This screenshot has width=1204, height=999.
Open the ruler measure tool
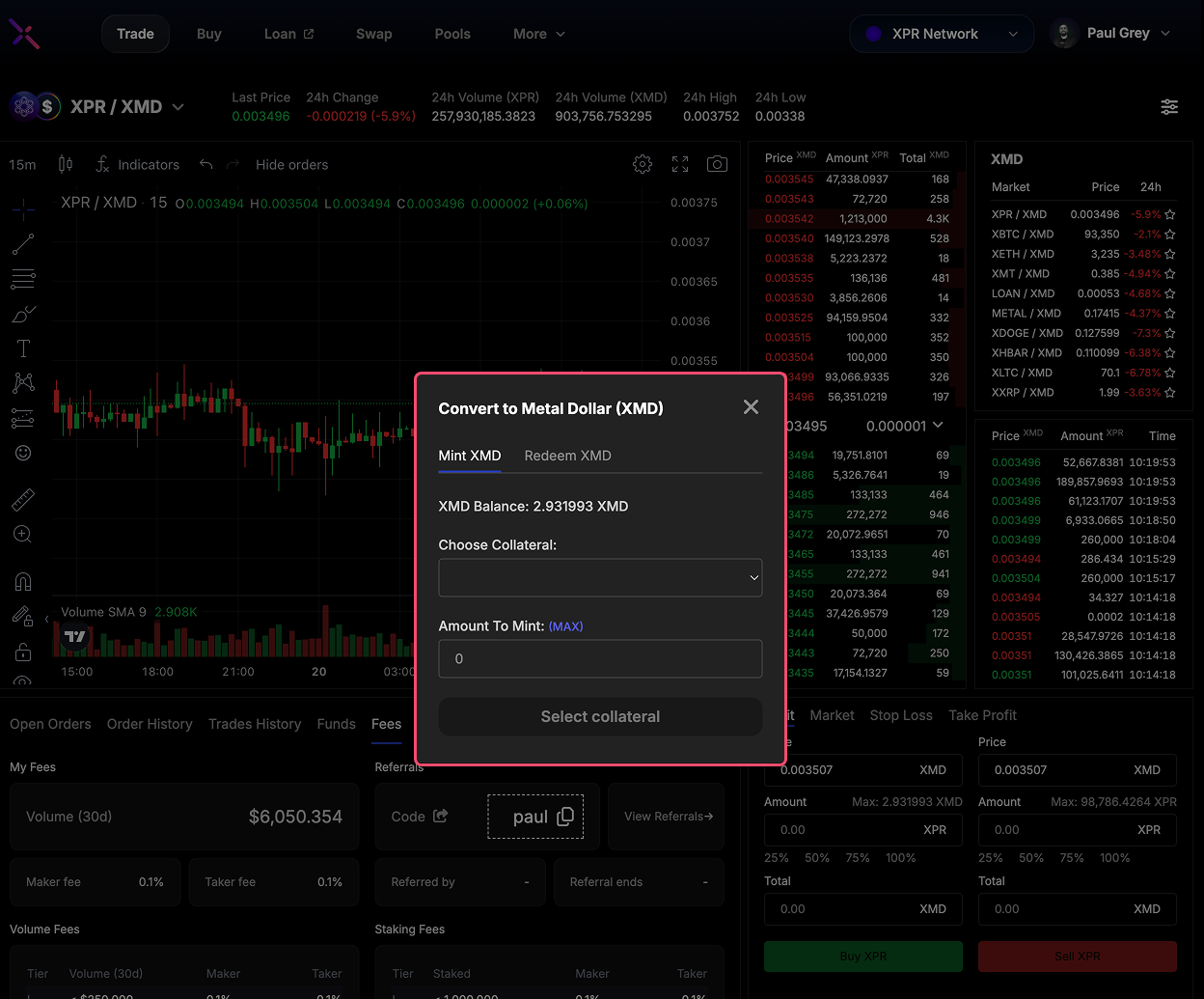click(x=23, y=499)
